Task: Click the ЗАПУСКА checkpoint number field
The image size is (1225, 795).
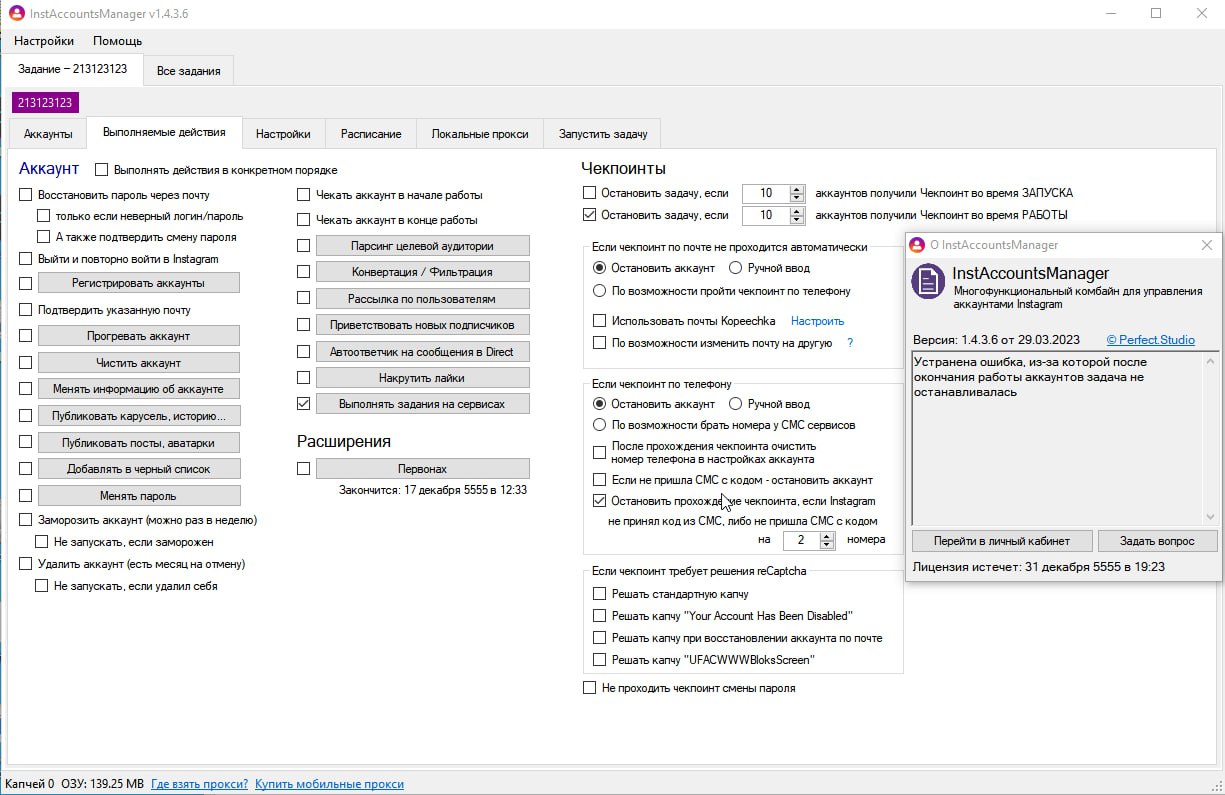Action: pos(766,193)
